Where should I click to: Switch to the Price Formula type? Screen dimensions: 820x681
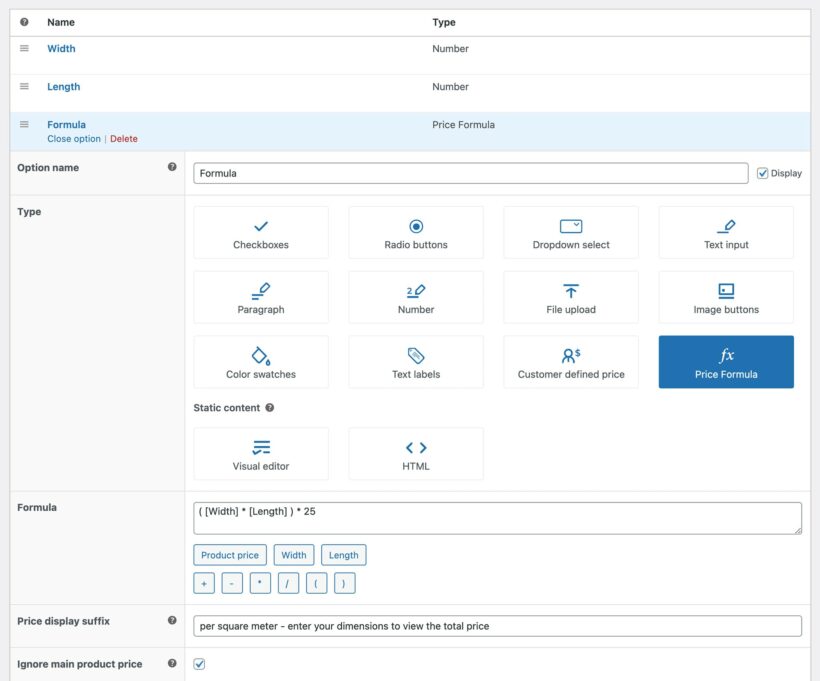click(726, 361)
